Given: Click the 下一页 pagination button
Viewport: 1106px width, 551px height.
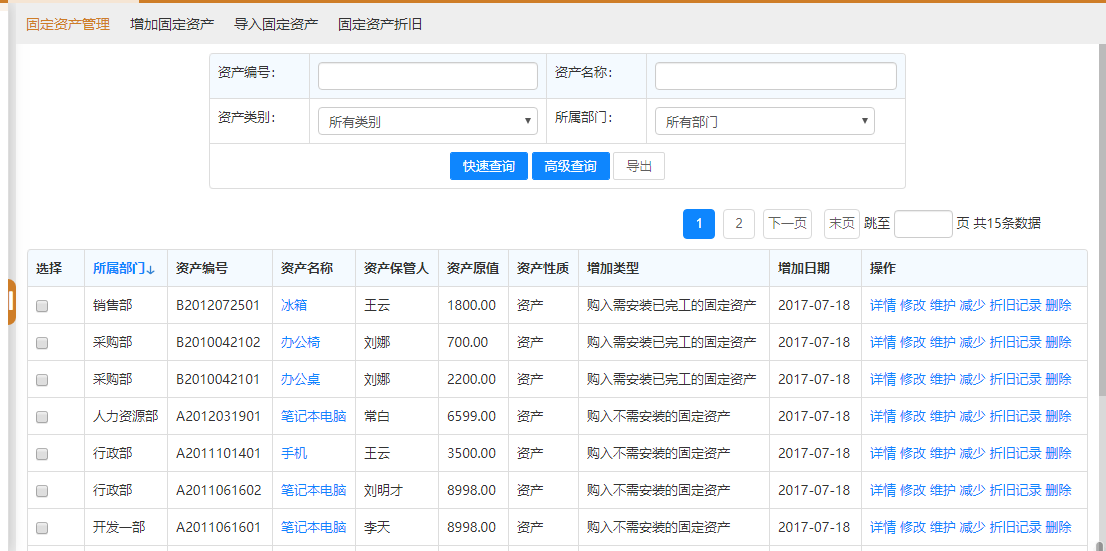Looking at the screenshot, I should click(x=787, y=224).
